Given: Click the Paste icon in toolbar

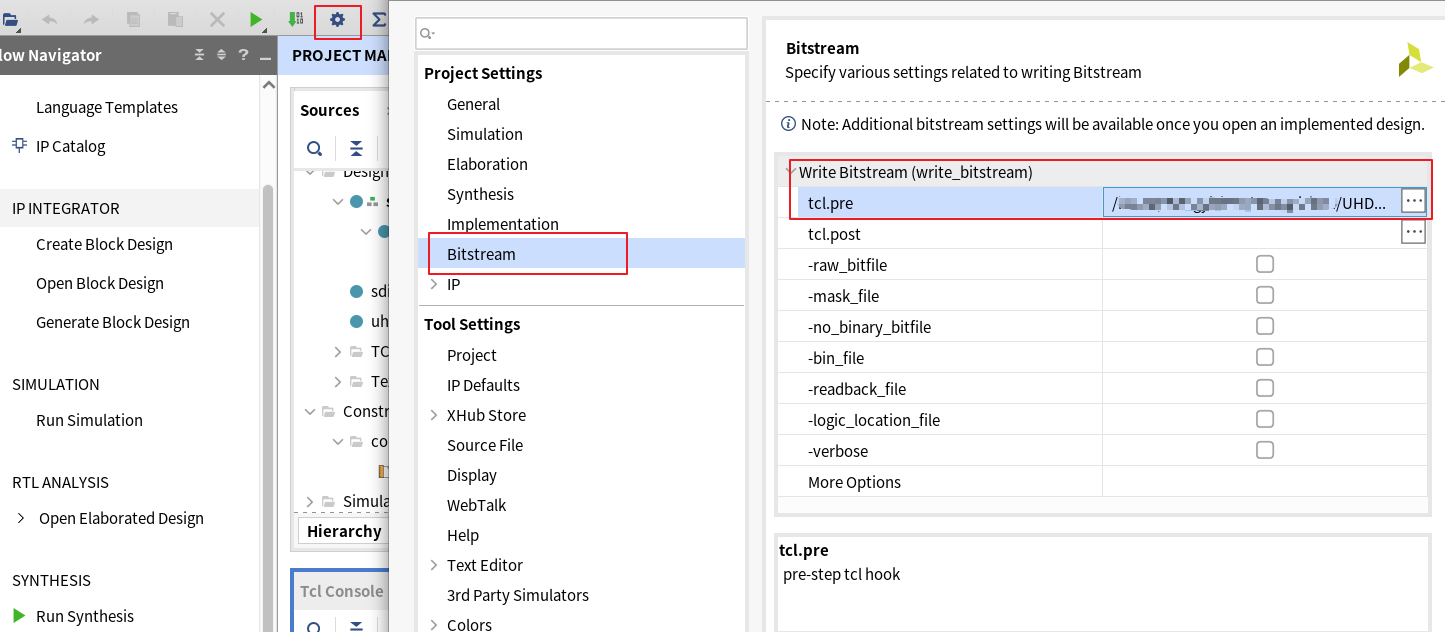Looking at the screenshot, I should tap(175, 19).
